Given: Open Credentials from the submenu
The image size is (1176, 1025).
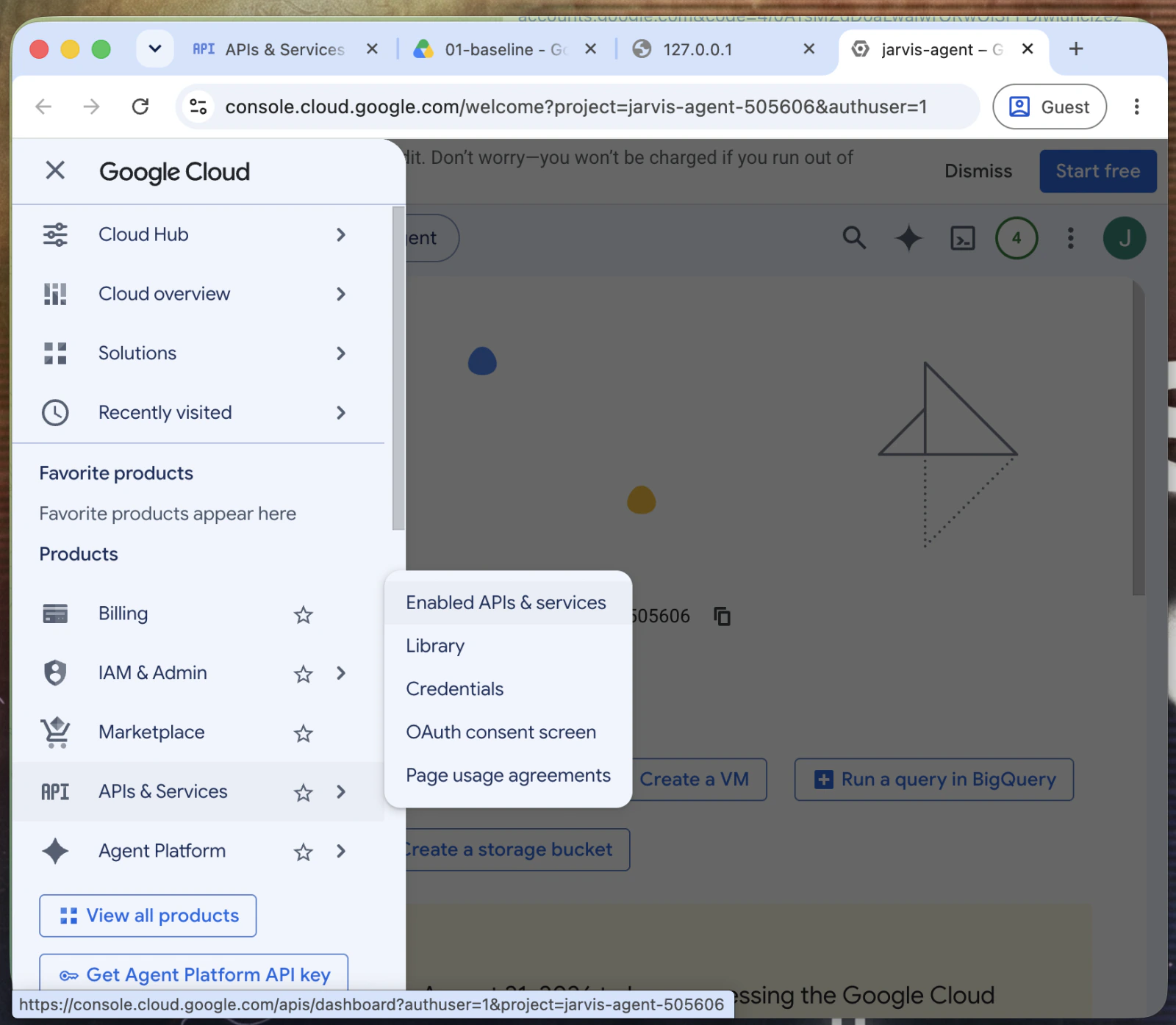Looking at the screenshot, I should 508,689.
